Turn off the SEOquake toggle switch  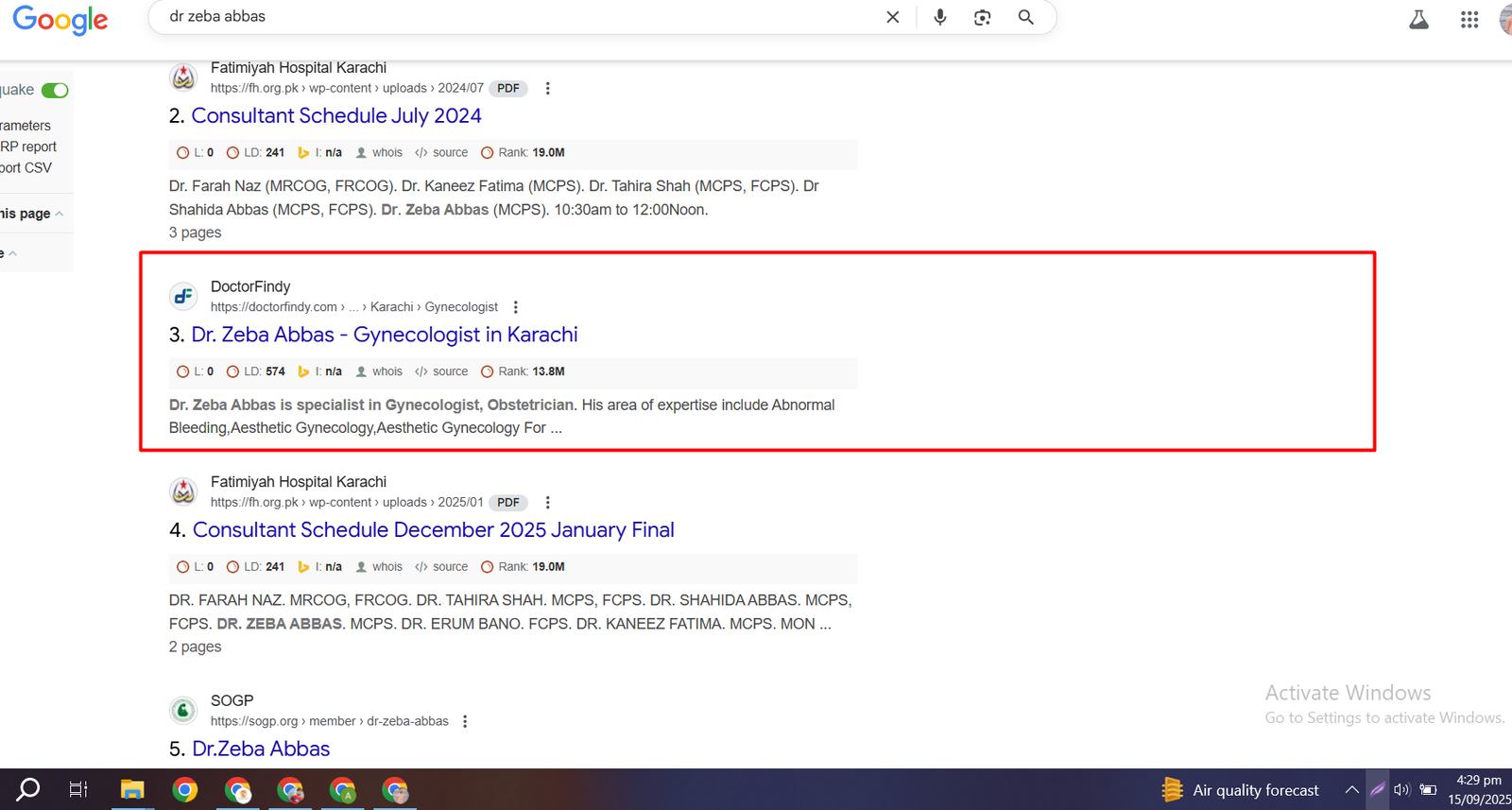pos(55,90)
